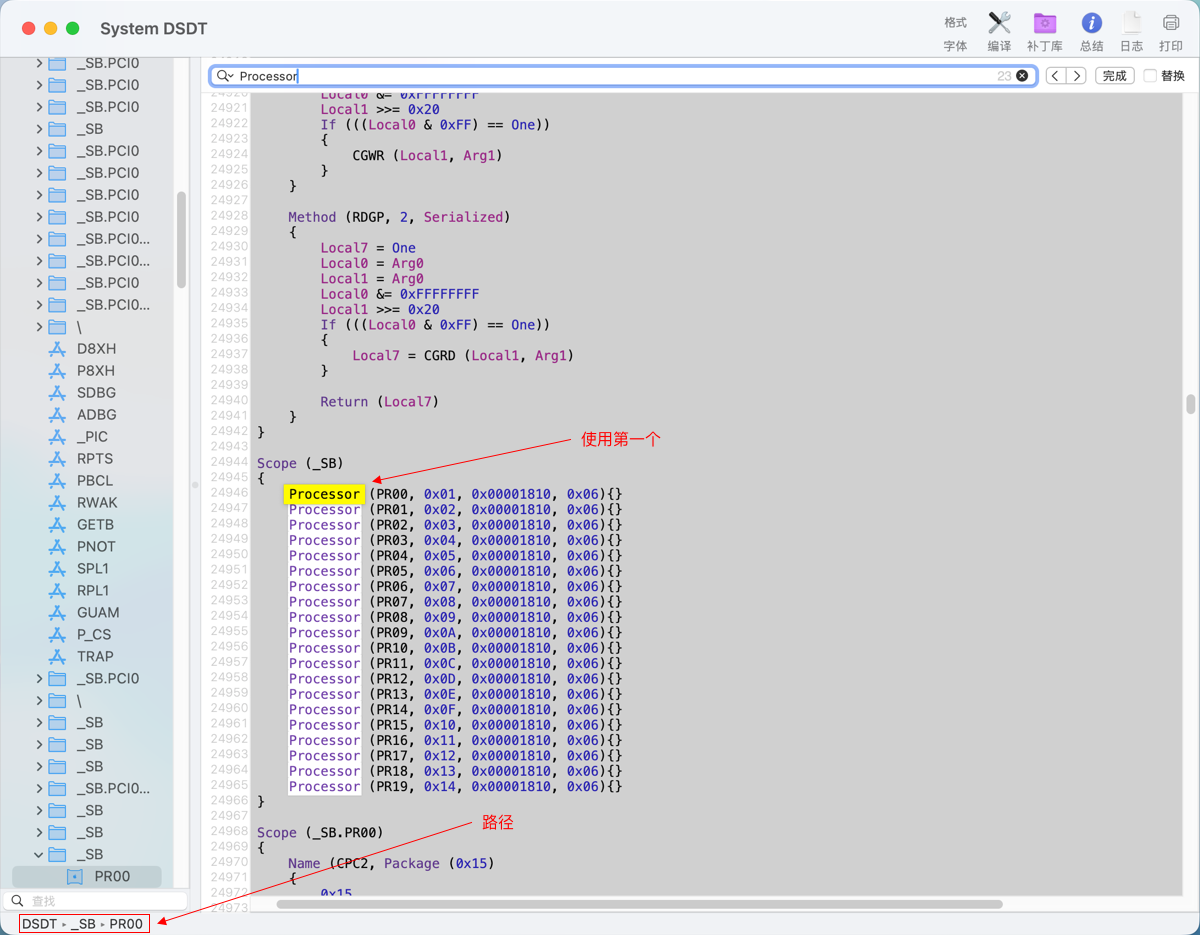
Task: Open the search options magnifier dropdown
Action: [x=224, y=76]
